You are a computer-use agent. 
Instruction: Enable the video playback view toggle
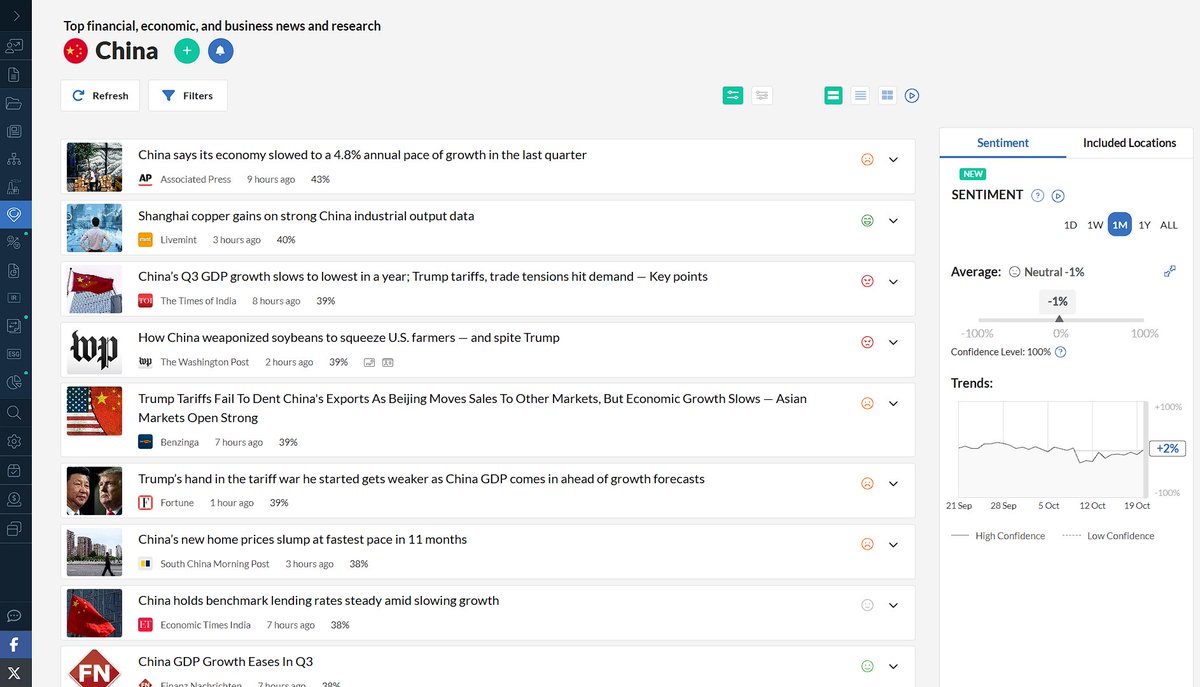pos(912,95)
